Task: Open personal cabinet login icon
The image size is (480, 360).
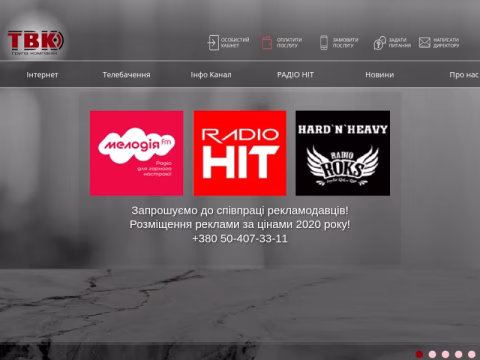Action: (x=213, y=43)
